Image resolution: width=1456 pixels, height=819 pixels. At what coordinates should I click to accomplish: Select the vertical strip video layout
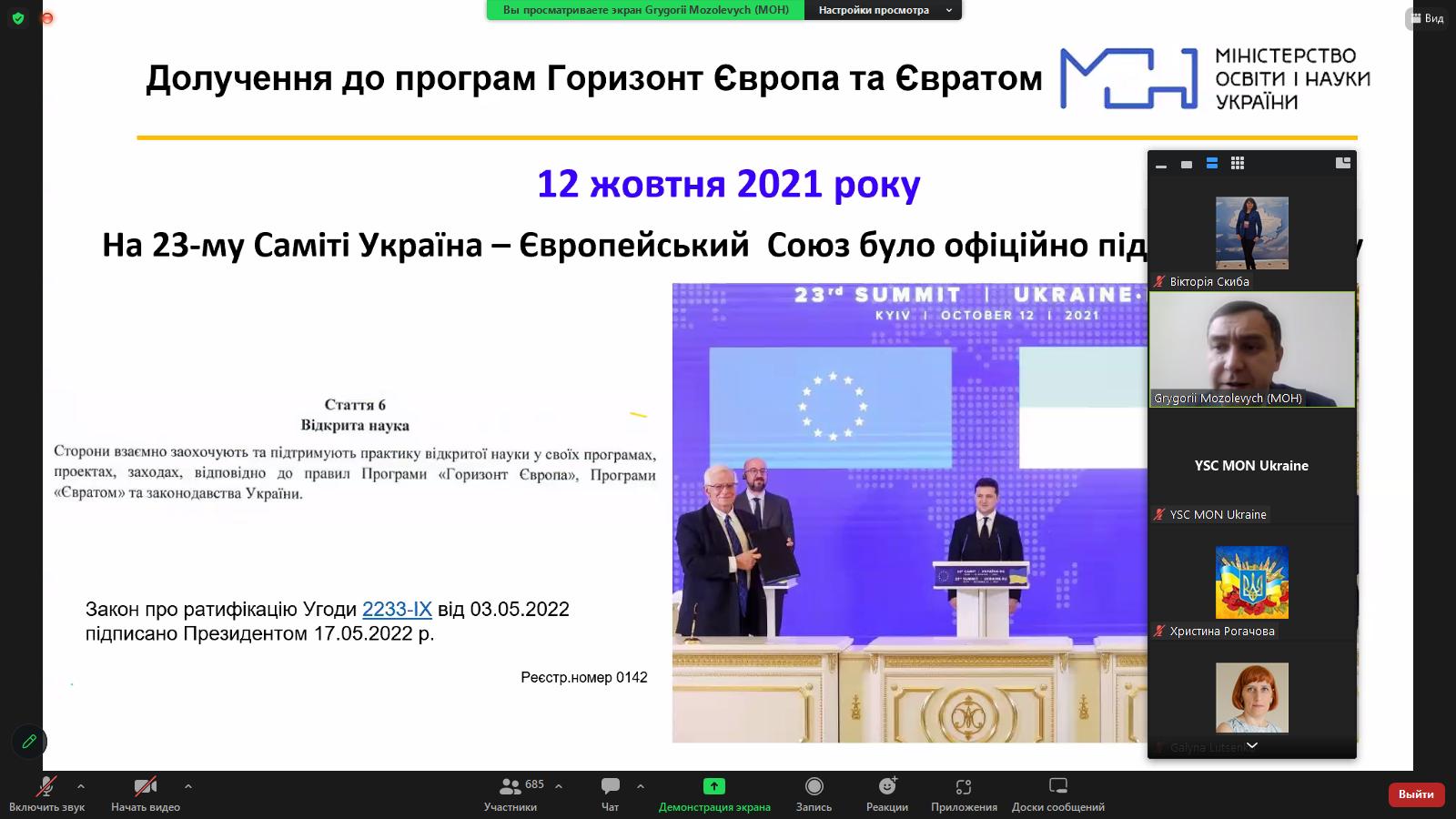tap(1211, 164)
